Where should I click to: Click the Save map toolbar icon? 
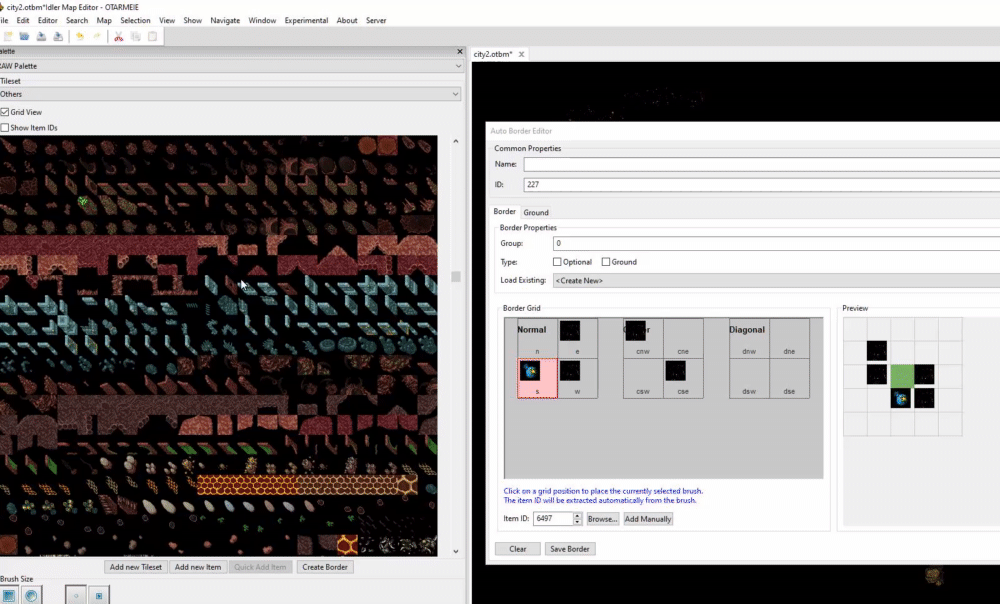click(41, 36)
